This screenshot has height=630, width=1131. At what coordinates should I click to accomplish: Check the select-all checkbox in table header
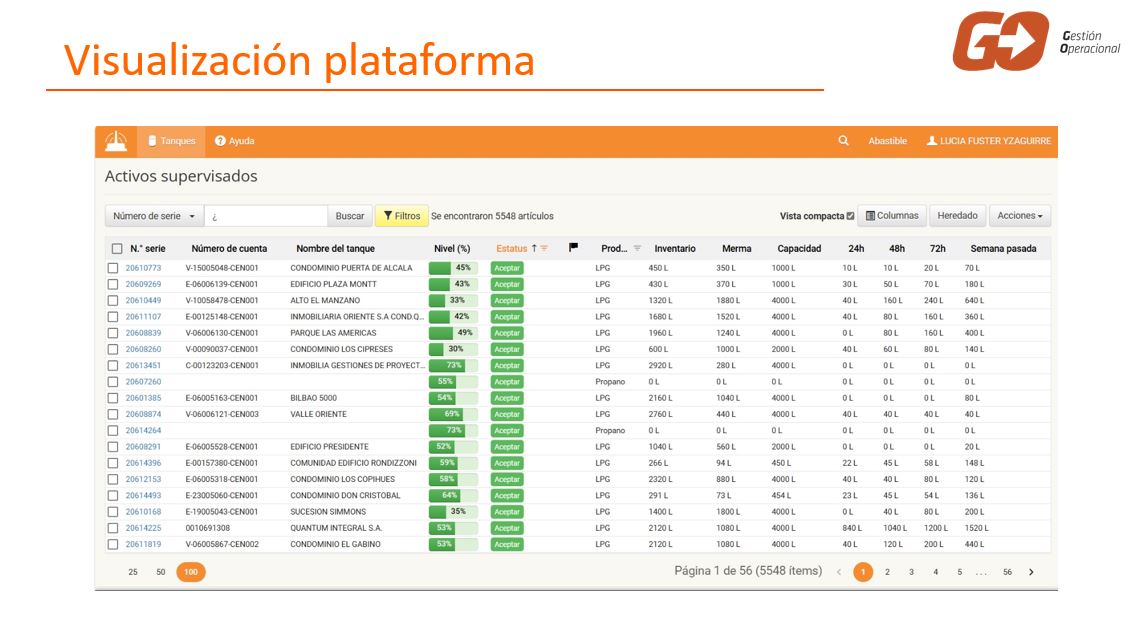click(x=117, y=248)
